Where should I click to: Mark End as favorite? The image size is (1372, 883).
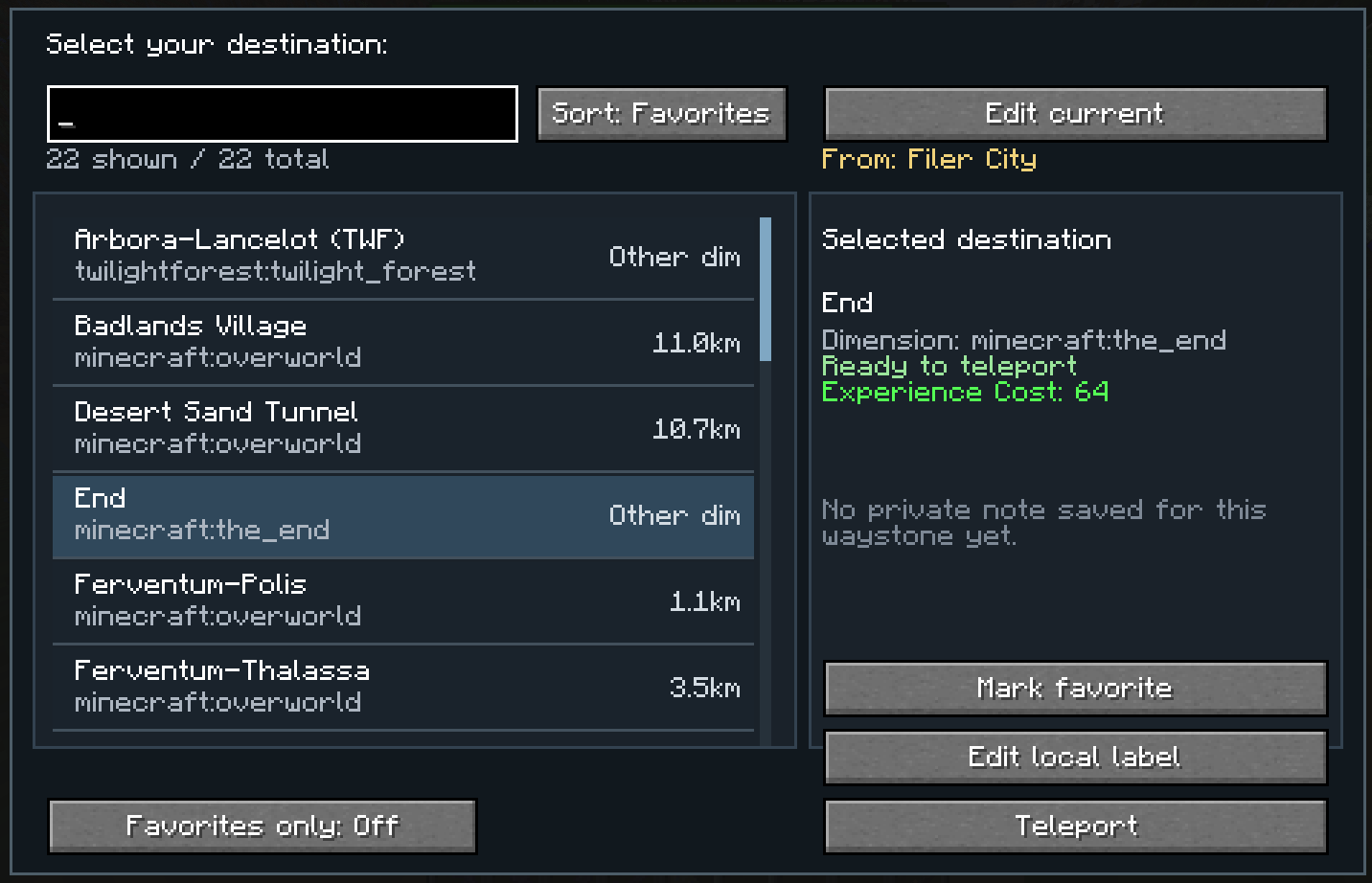coord(1075,688)
